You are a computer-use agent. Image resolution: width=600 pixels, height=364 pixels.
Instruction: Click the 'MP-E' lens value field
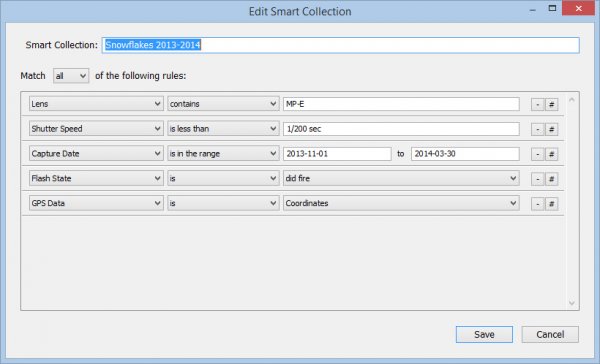pos(401,104)
